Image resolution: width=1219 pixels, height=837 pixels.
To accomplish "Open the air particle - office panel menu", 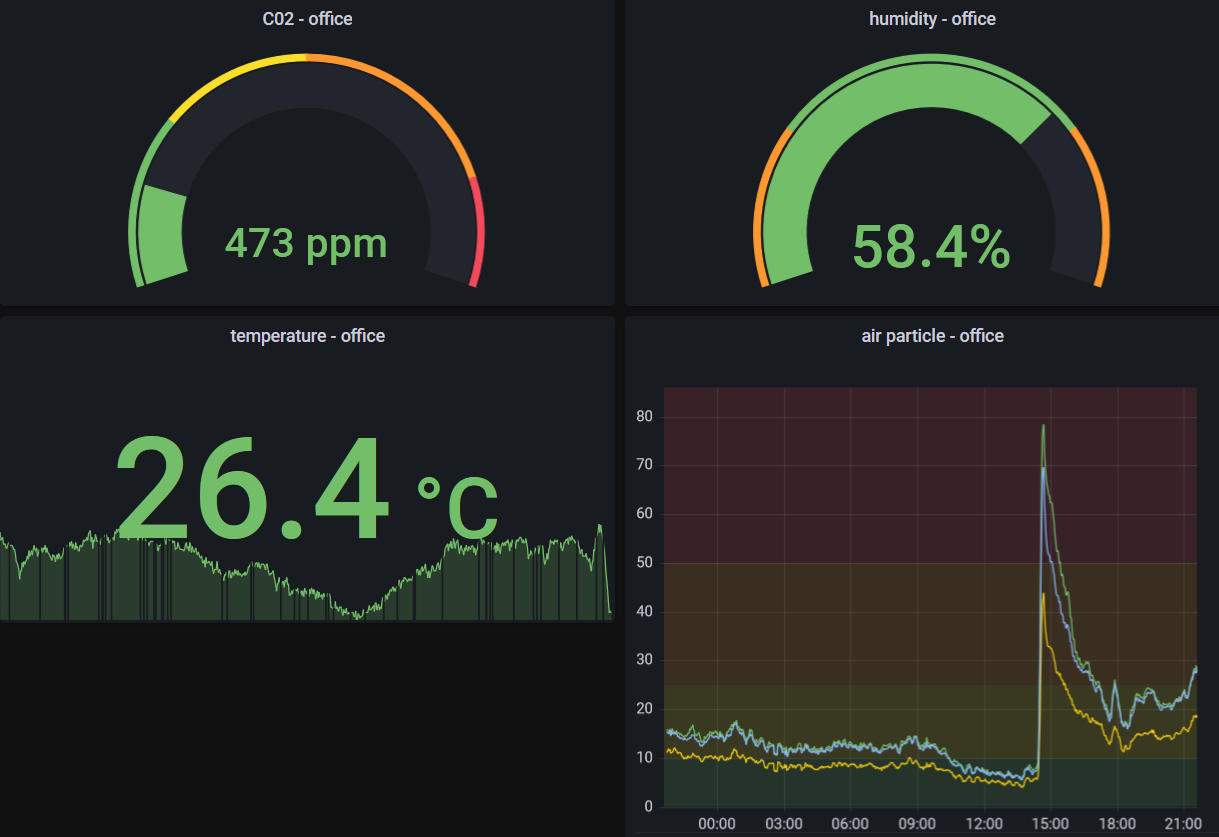I will pos(932,336).
